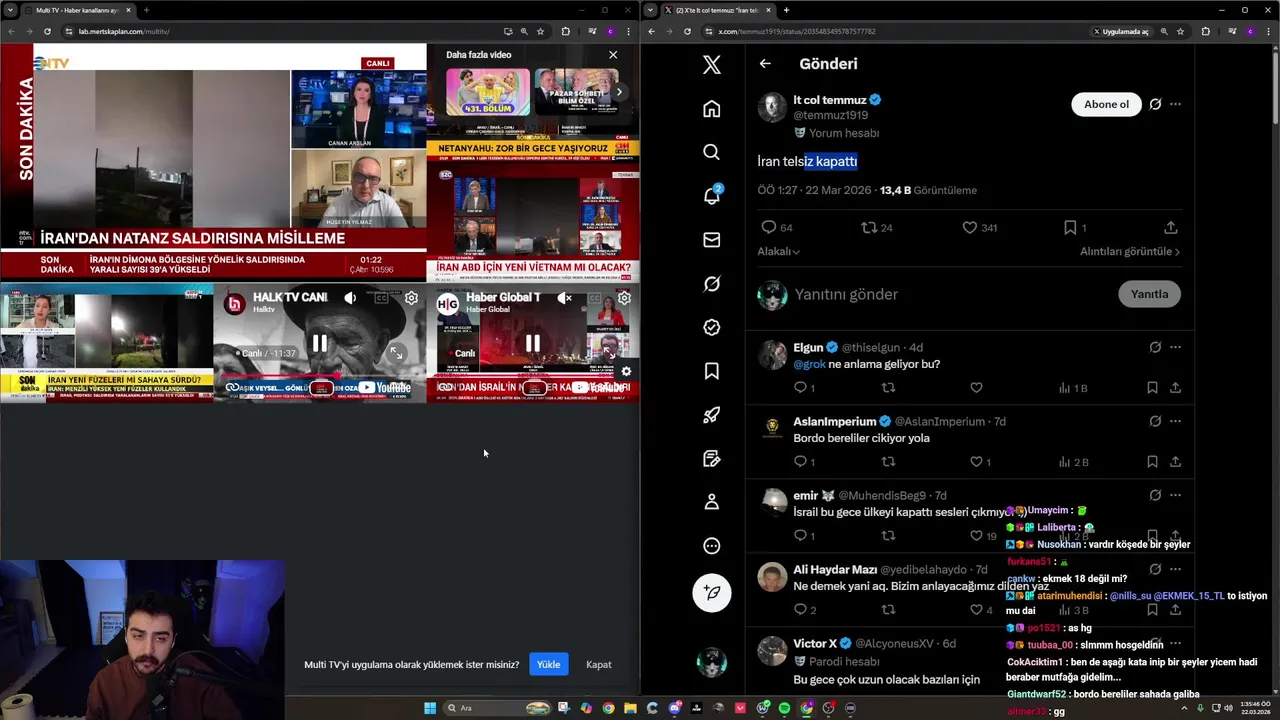Pause the Halk TV video
Screen dimensions: 1280x720
click(x=320, y=343)
